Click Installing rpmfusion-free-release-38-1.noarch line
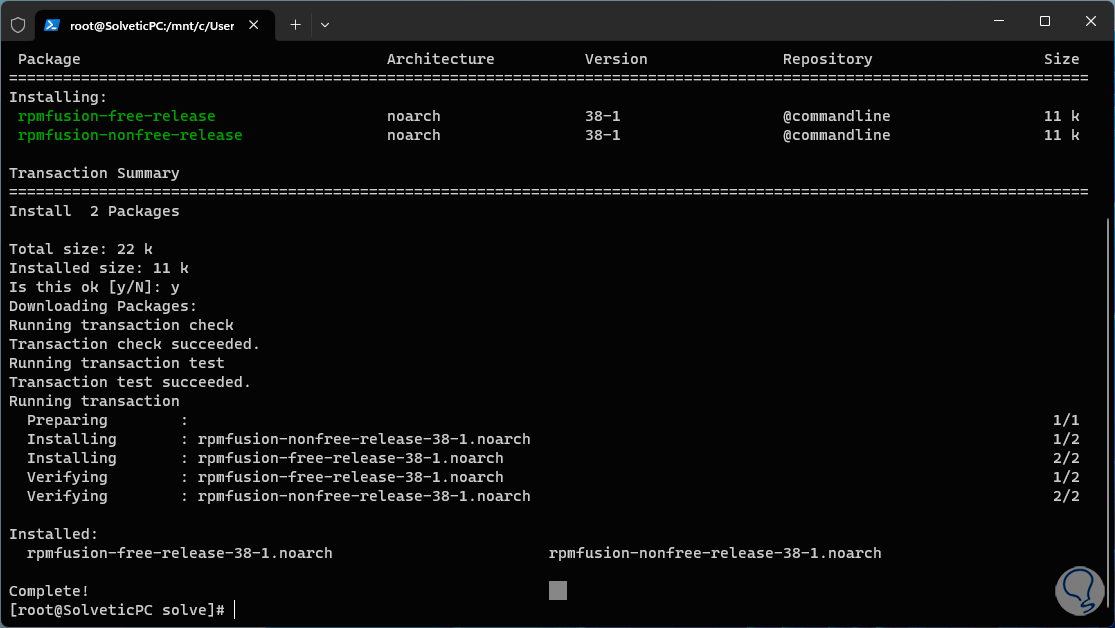1115x628 pixels. pos(553,459)
